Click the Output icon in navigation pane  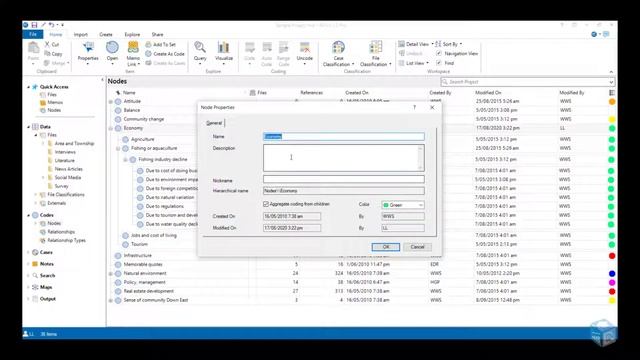click(x=35, y=299)
